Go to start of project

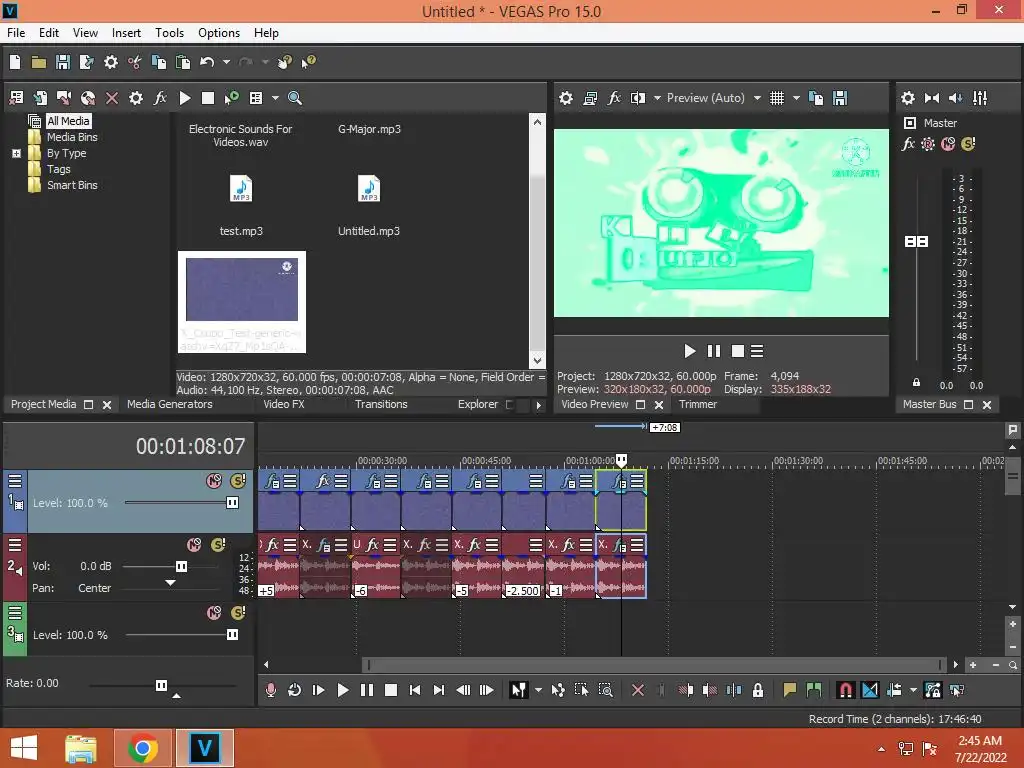coord(415,690)
